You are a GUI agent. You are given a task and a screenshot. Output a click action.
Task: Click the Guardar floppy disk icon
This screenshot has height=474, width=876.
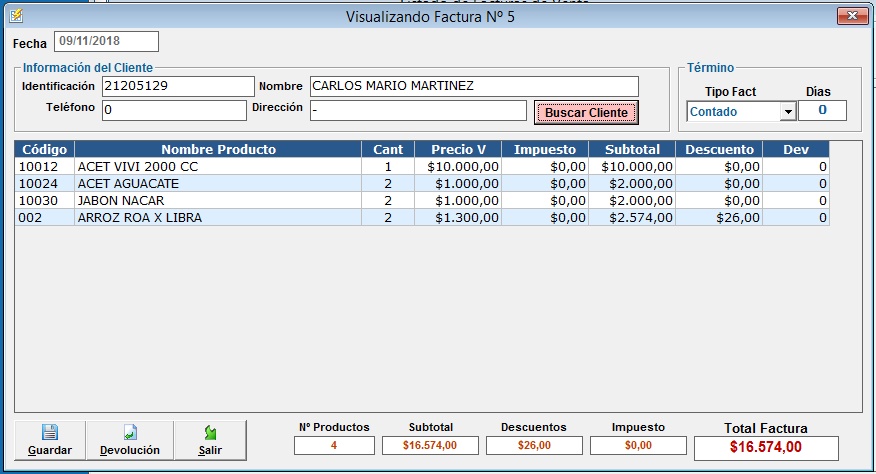point(49,433)
